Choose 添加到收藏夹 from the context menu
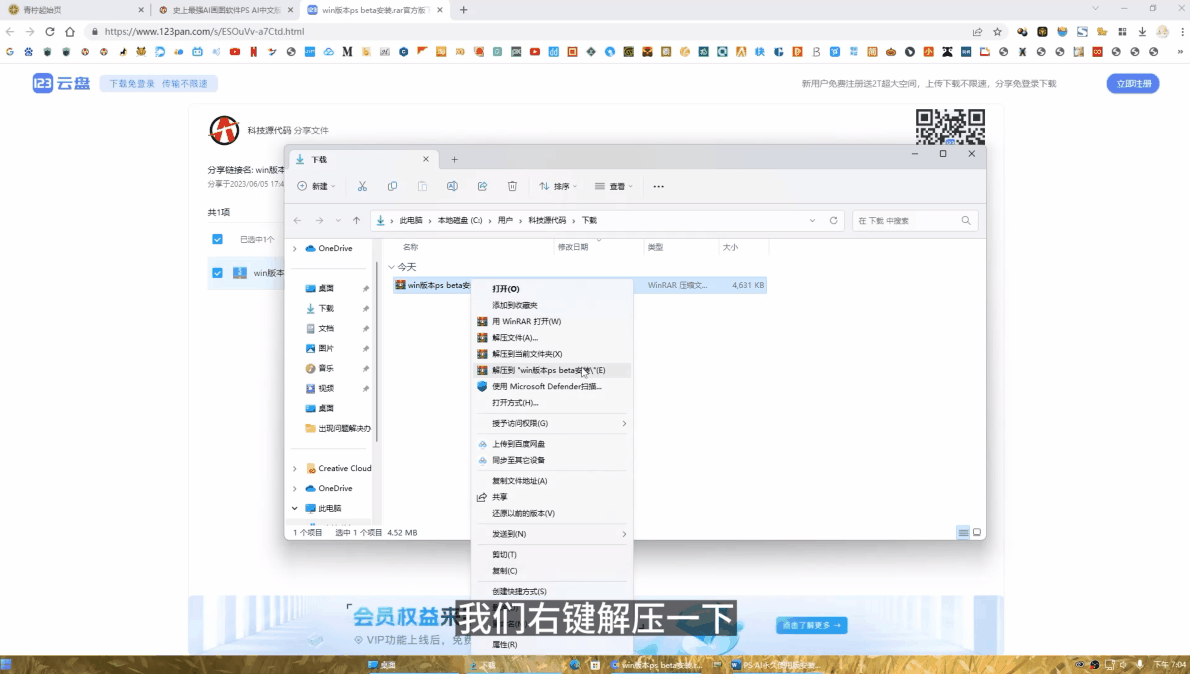Image resolution: width=1190 pixels, height=674 pixels. 552,305
